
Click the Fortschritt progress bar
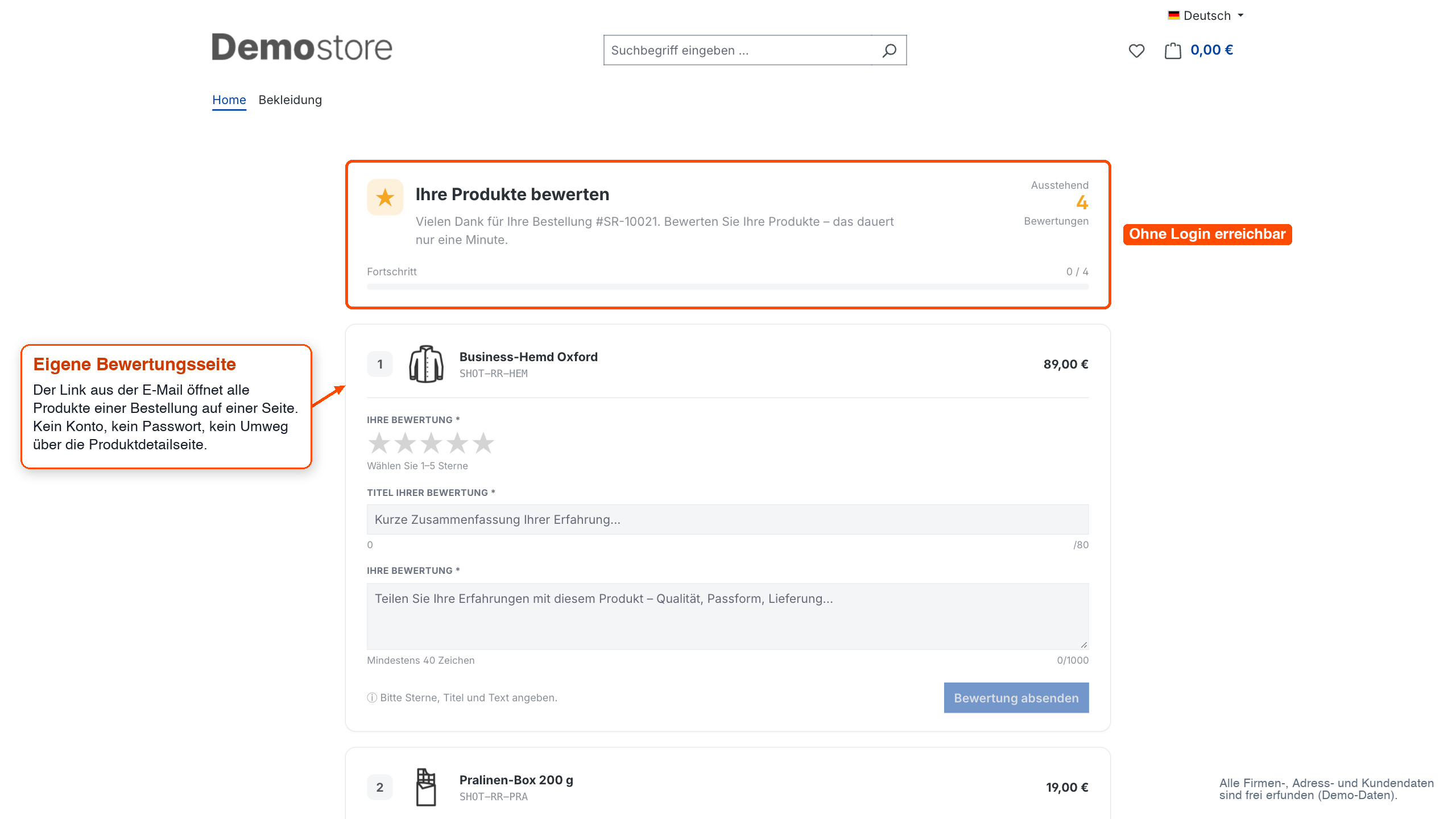tap(728, 287)
